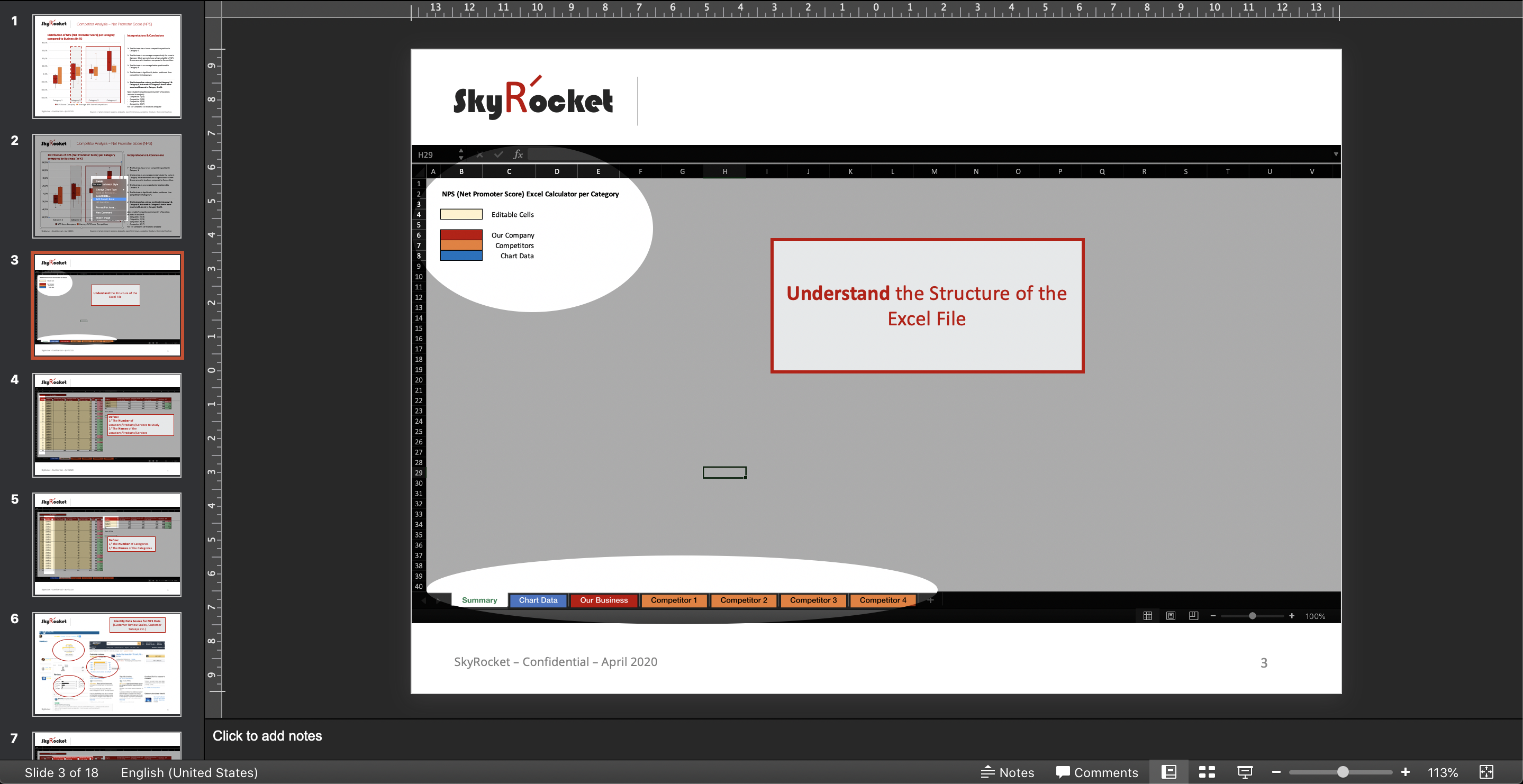This screenshot has height=784, width=1523.
Task: Switch to Slide Sorter view icon
Action: (x=1207, y=772)
